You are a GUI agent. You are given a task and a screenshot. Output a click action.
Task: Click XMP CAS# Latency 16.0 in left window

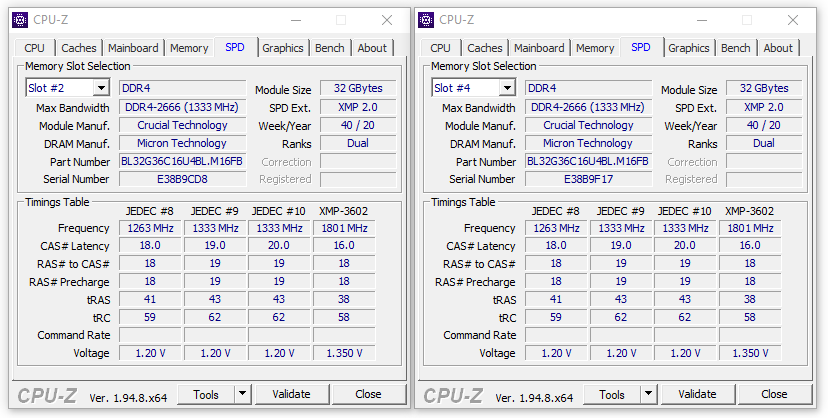click(344, 245)
